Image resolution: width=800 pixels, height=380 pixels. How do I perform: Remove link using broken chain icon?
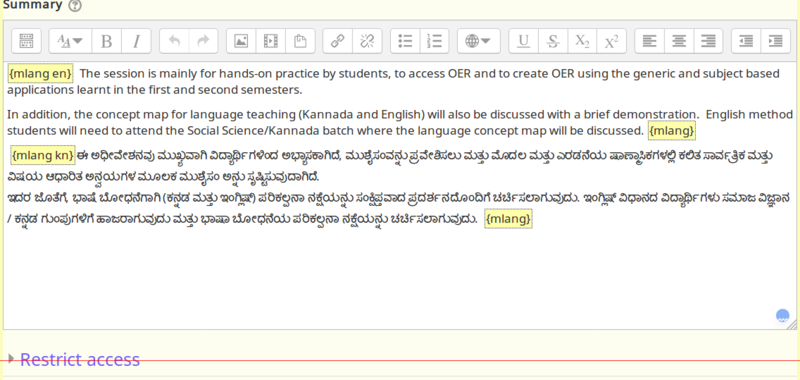click(x=367, y=41)
